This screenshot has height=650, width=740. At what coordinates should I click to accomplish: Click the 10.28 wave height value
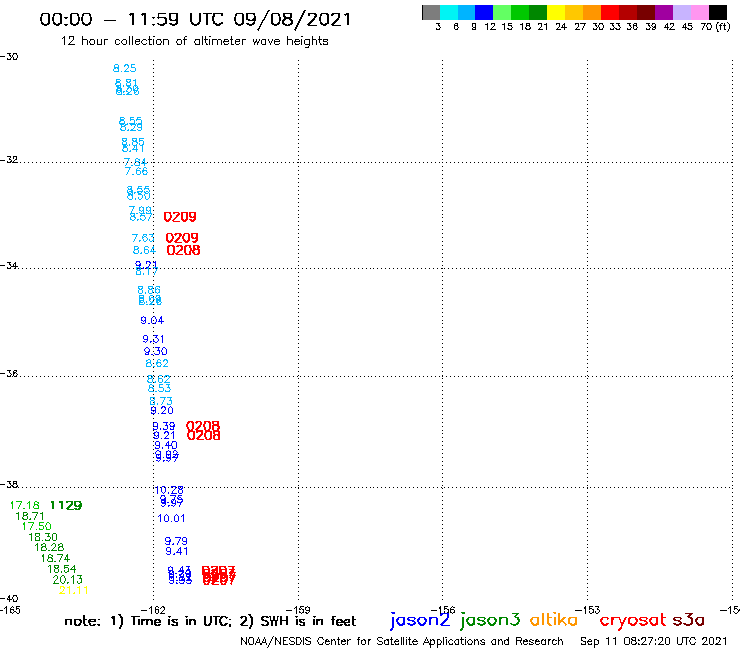pyautogui.click(x=169, y=490)
